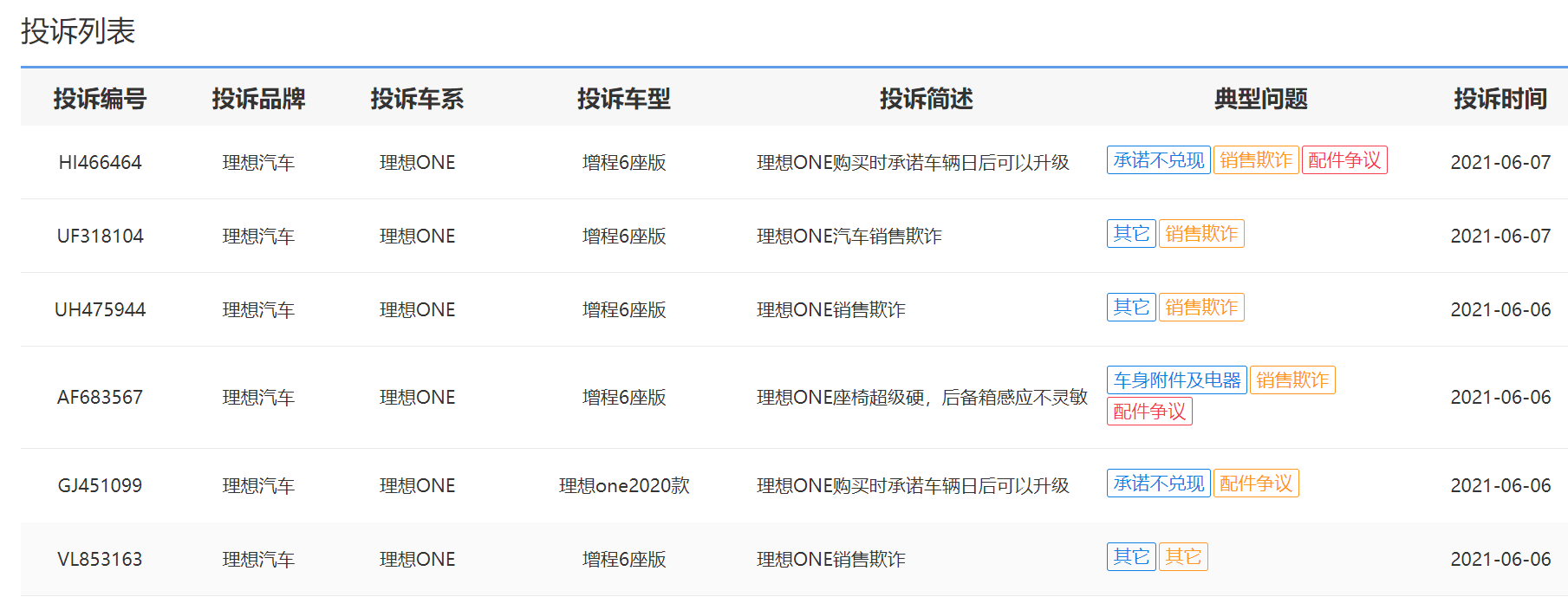Click series 理想ONE in GJ451099 row
Screen dimensions: 1568x610
[417, 485]
